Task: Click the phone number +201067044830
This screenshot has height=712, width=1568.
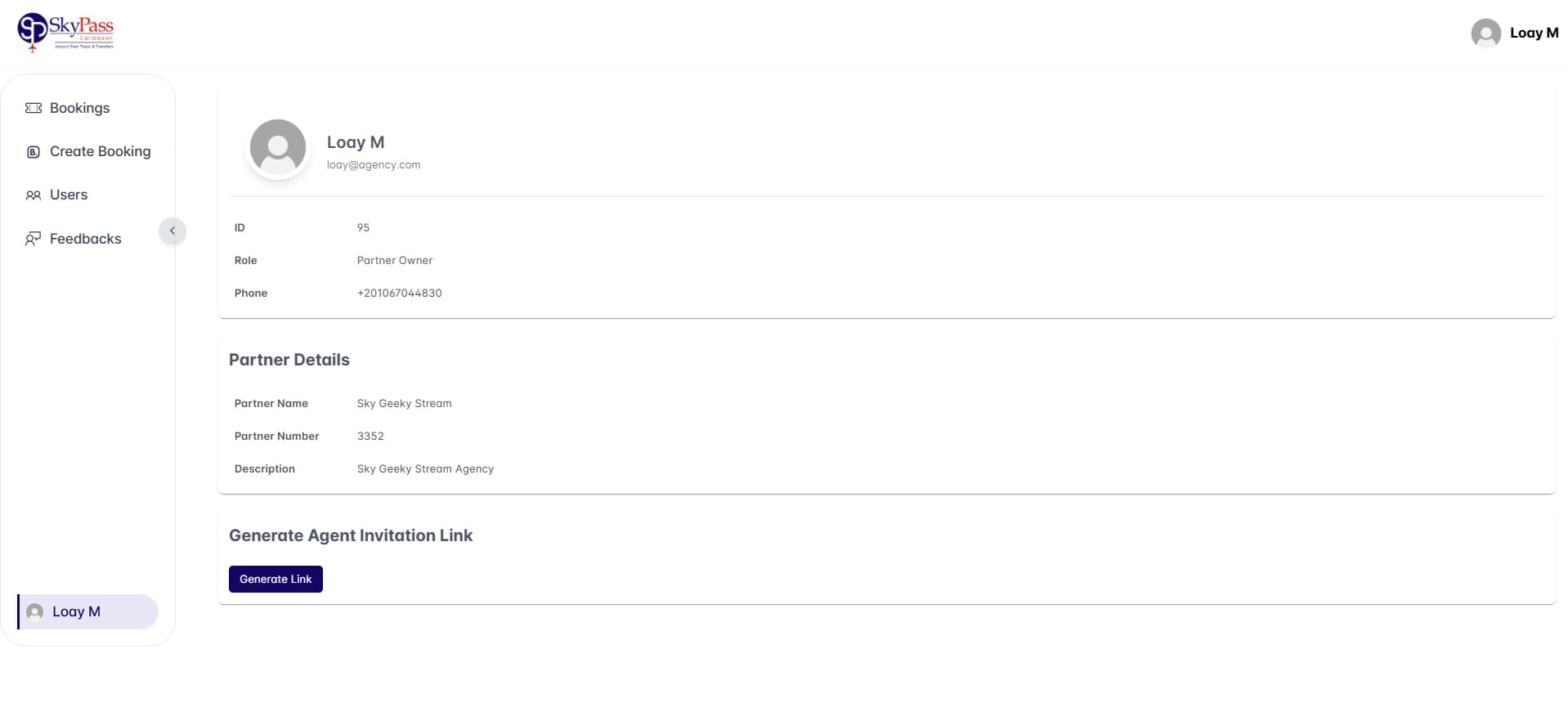Action: click(399, 293)
